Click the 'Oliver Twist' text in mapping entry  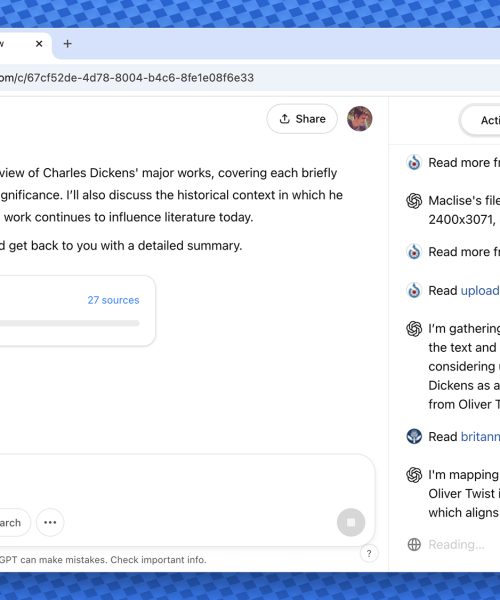(461, 494)
